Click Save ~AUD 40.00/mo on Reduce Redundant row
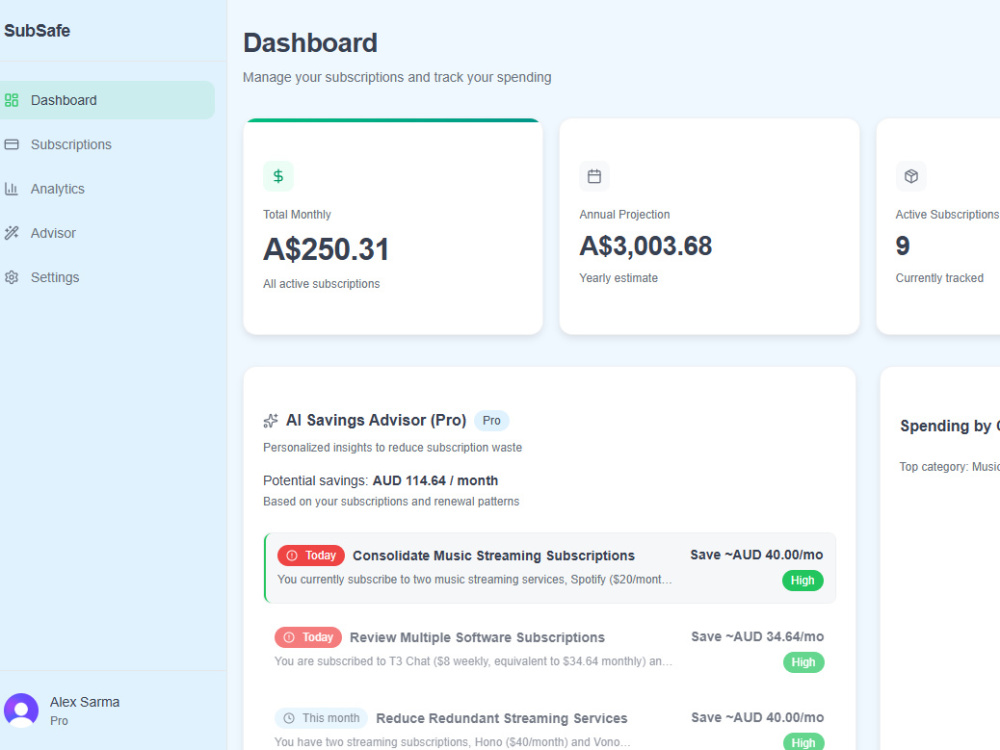The width and height of the screenshot is (1000, 750). point(757,717)
